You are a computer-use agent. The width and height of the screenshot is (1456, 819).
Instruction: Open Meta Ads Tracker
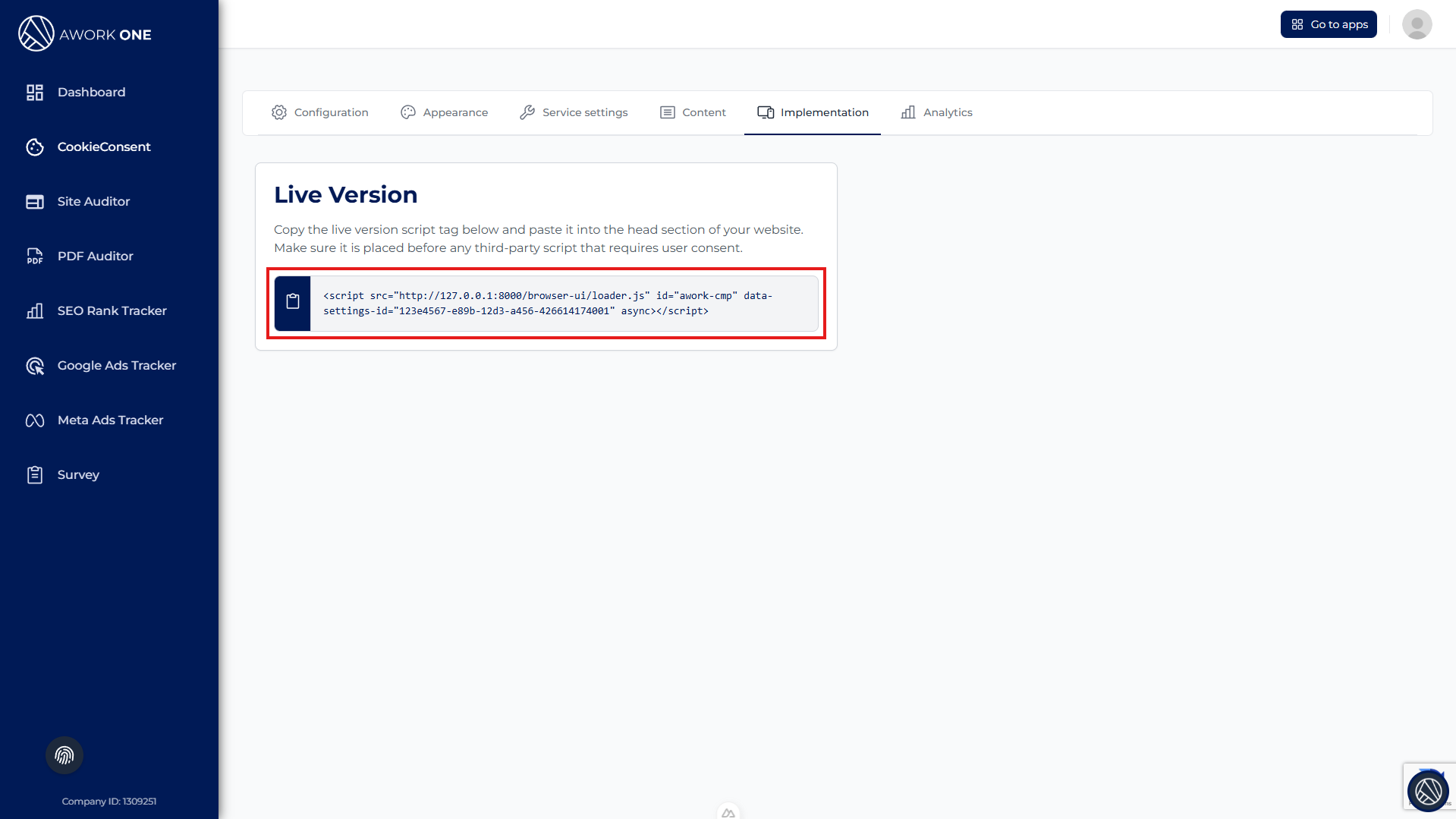(x=110, y=420)
